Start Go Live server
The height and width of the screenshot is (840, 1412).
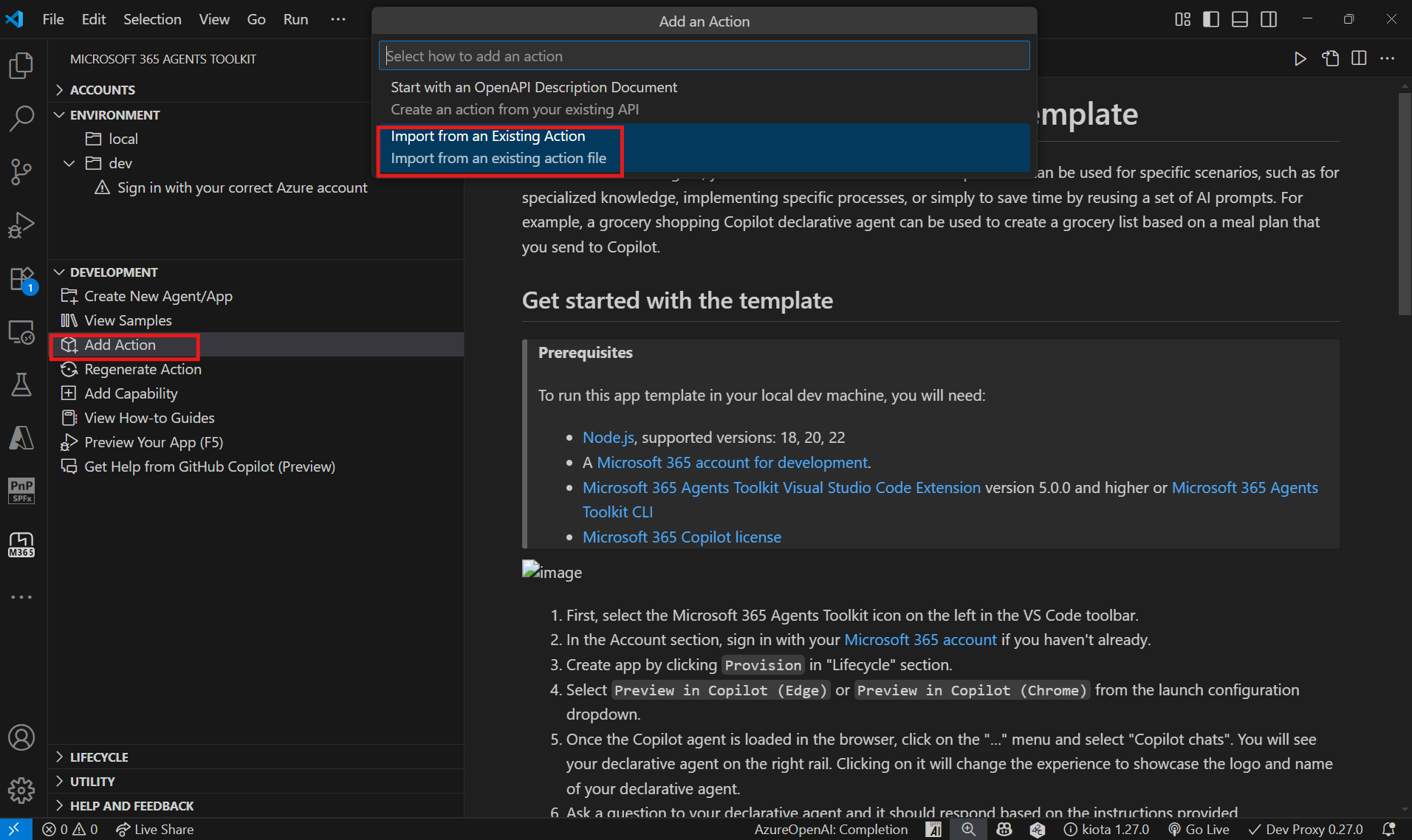[x=1199, y=829]
